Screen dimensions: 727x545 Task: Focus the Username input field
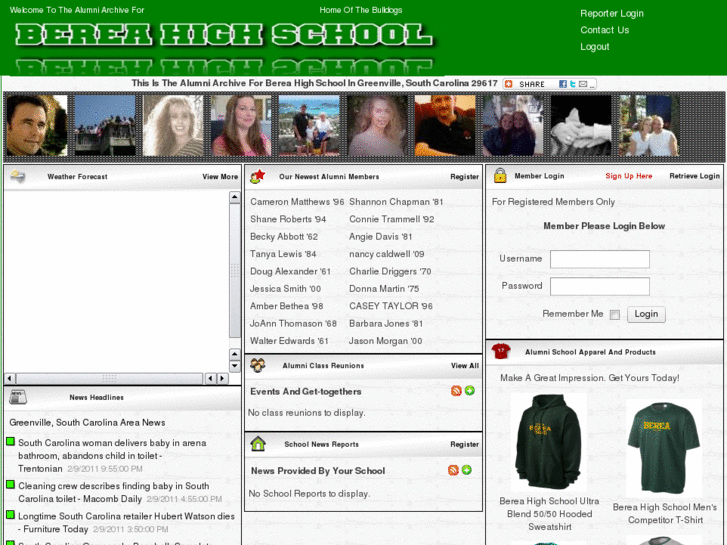click(x=599, y=259)
